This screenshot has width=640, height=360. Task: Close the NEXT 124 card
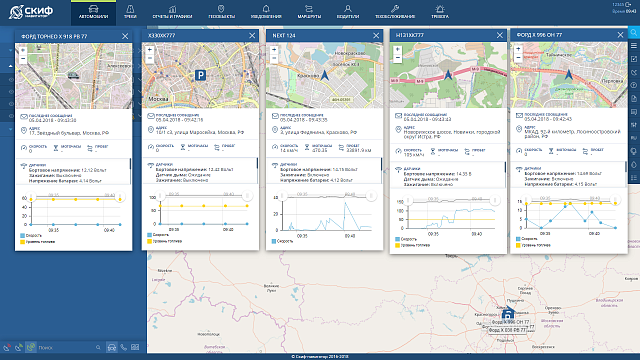click(376, 36)
